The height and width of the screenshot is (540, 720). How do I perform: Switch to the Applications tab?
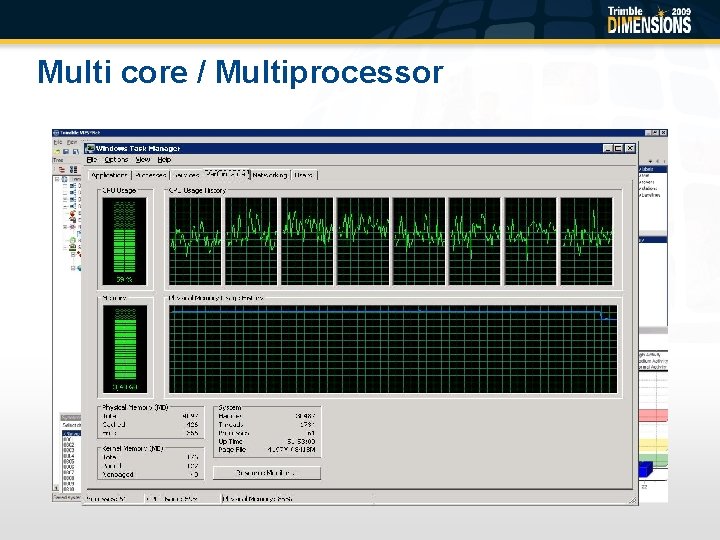109,175
